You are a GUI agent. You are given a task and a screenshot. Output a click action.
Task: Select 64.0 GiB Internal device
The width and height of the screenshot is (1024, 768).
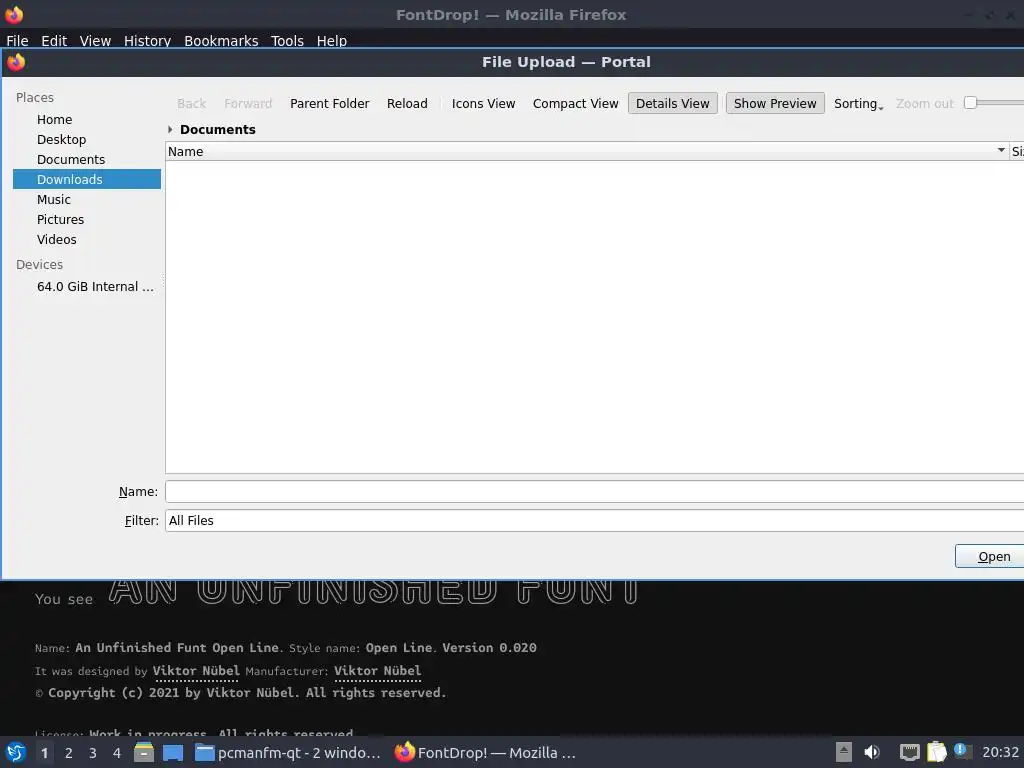[x=95, y=286]
